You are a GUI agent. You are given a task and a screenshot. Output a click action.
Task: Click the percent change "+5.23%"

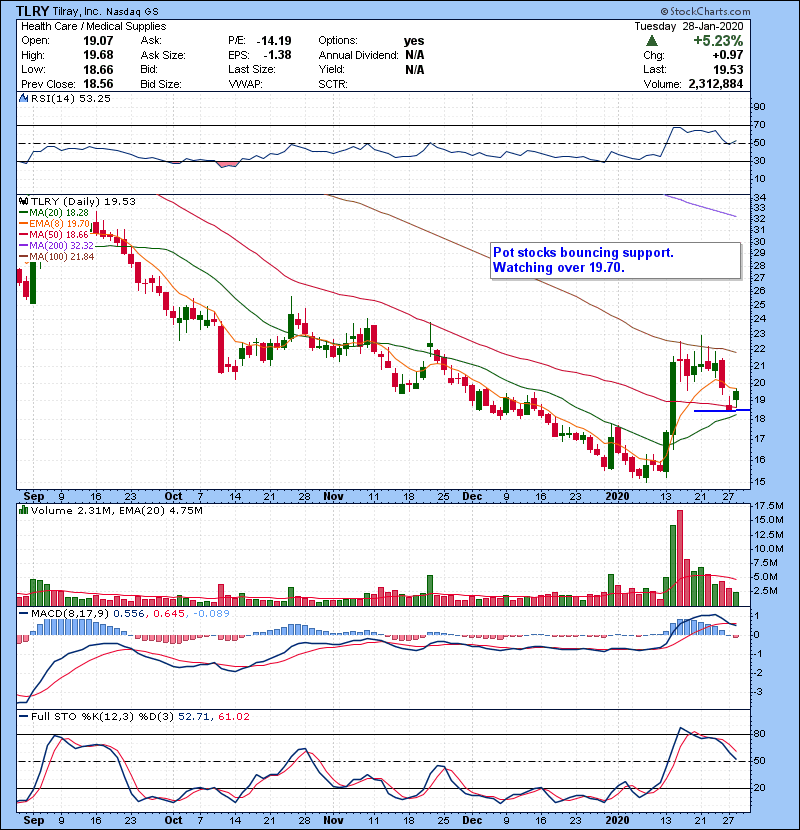point(718,41)
